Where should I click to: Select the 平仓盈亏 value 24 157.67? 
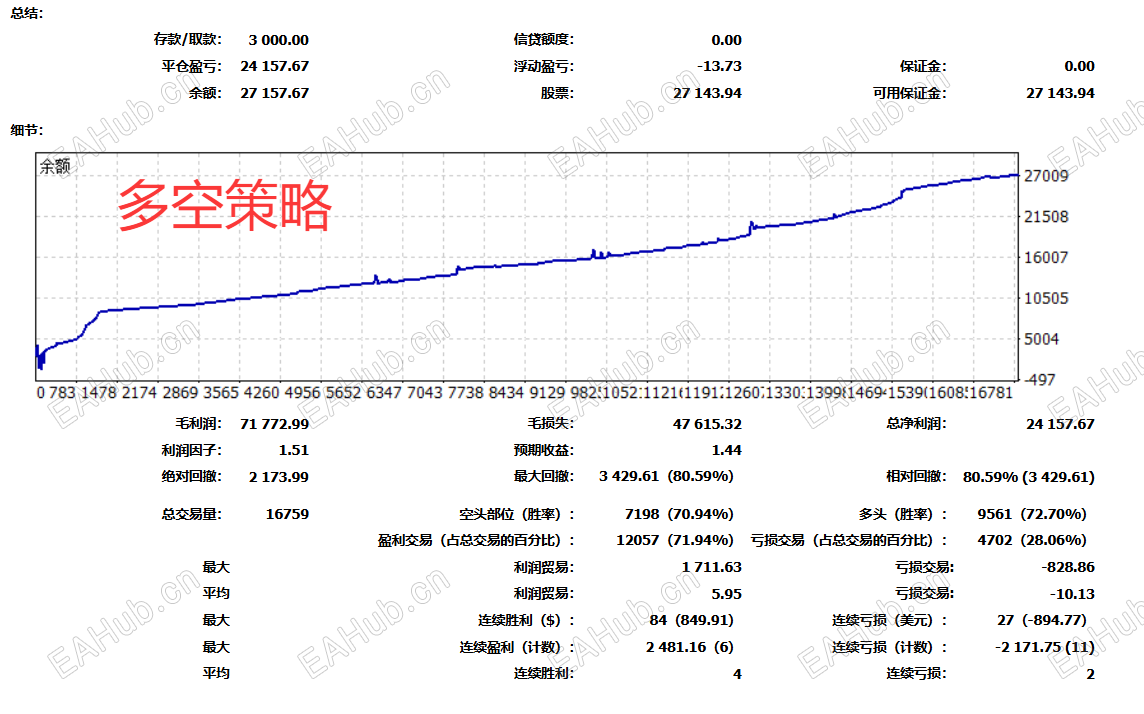pyautogui.click(x=275, y=66)
